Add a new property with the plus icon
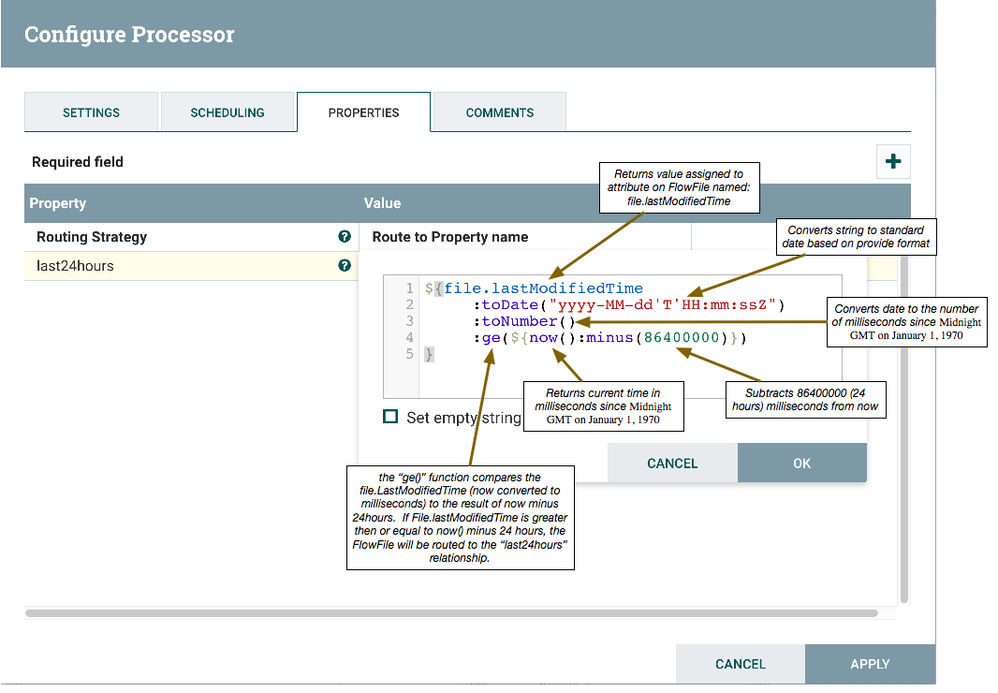The height and width of the screenshot is (693, 998). click(893, 161)
